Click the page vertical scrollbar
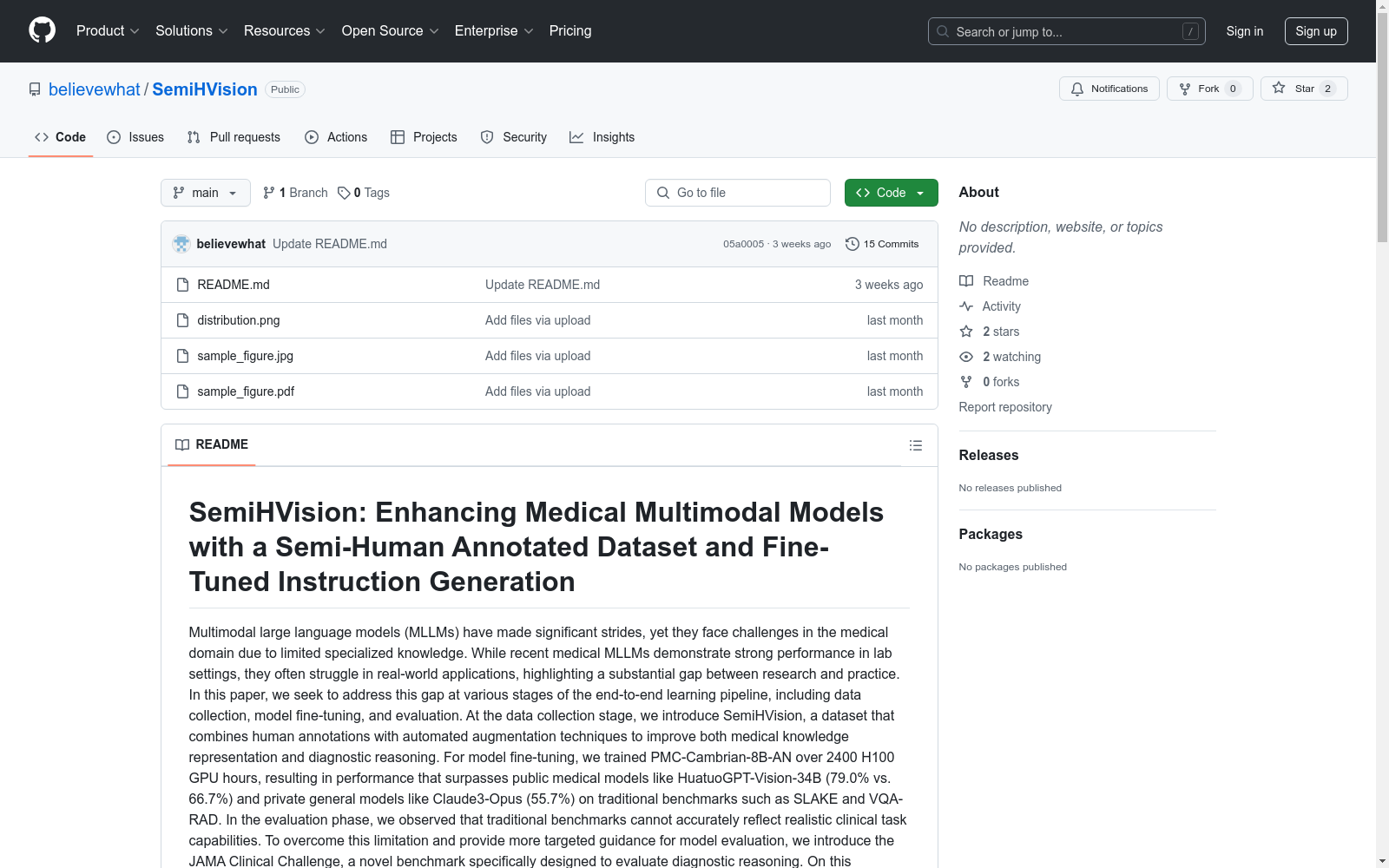This screenshot has width=1389, height=868. [x=1382, y=434]
